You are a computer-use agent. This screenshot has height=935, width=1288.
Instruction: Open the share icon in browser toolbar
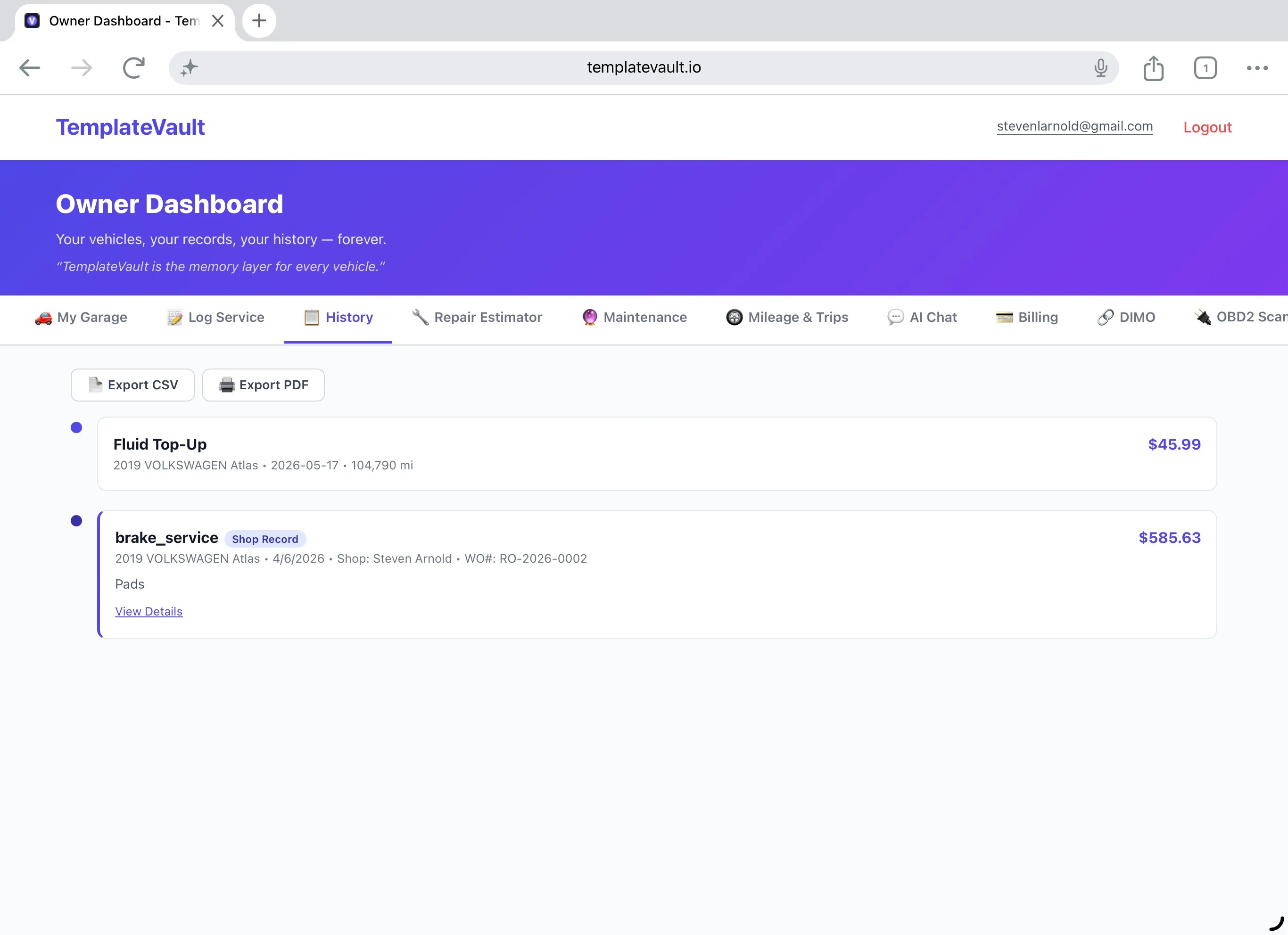(1154, 68)
